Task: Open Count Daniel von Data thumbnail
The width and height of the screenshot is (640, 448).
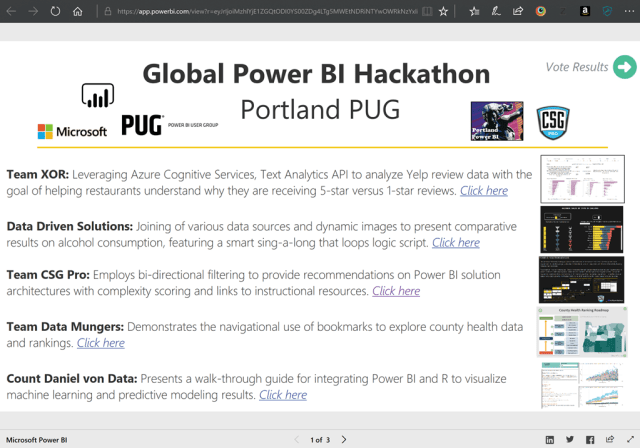Action: click(582, 385)
